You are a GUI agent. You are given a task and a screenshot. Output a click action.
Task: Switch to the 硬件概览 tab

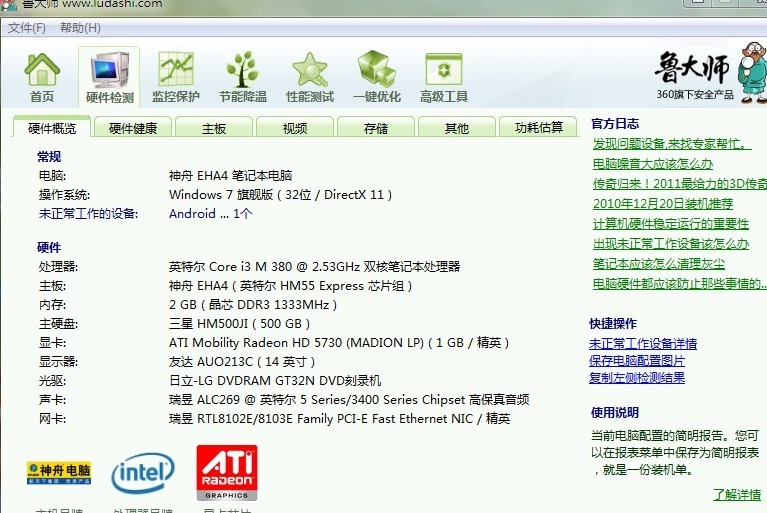tap(52, 128)
